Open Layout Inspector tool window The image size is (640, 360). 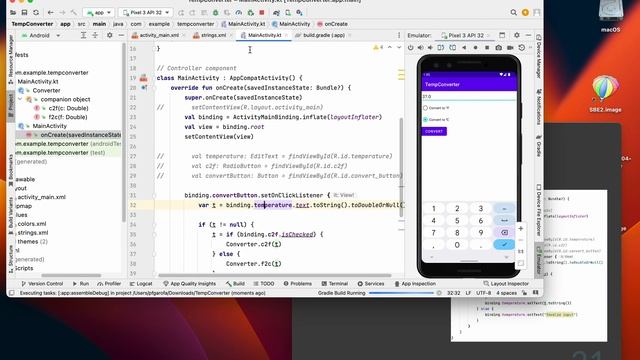pos(506,283)
